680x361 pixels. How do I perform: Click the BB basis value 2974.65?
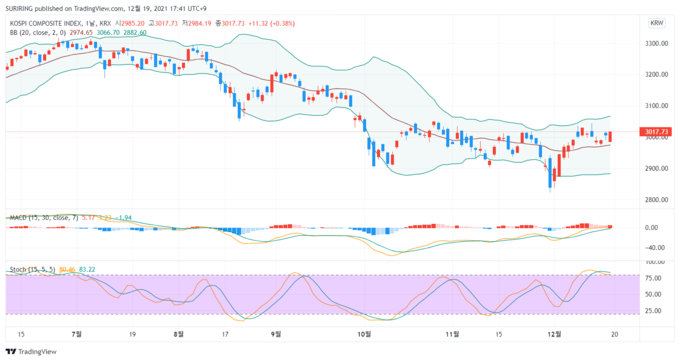82,33
